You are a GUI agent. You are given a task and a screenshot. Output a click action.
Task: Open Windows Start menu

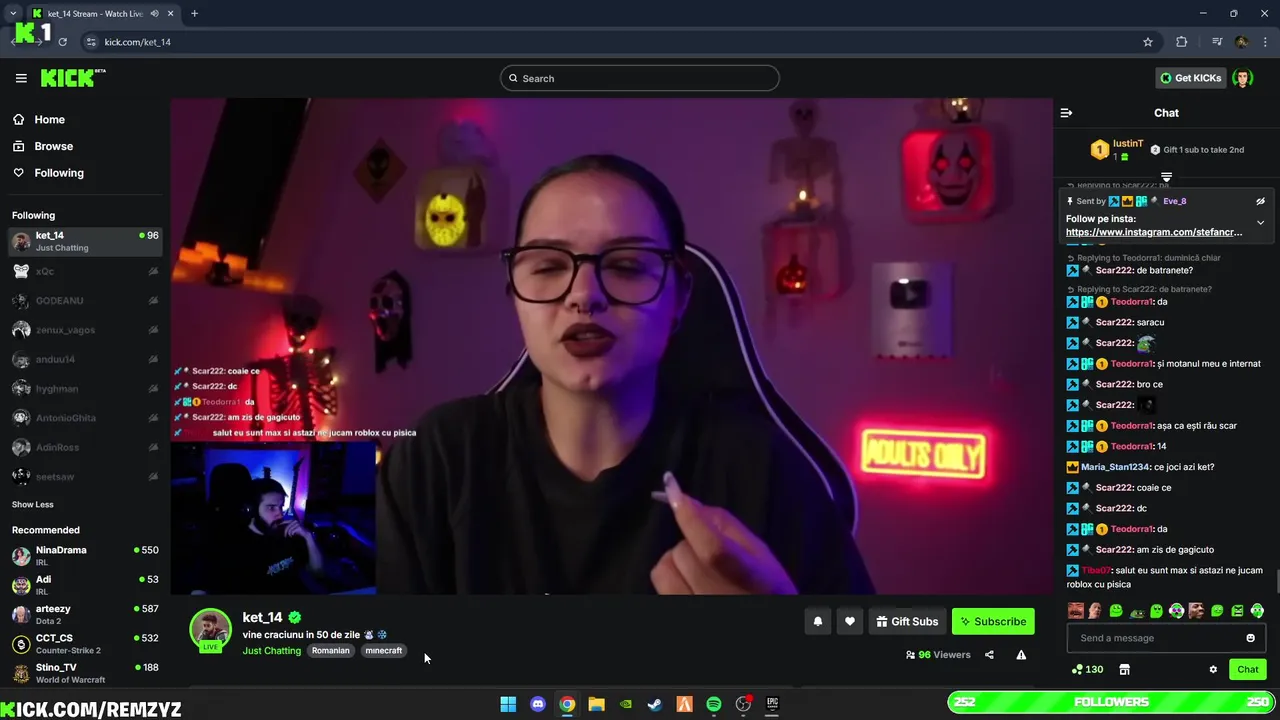coord(508,704)
